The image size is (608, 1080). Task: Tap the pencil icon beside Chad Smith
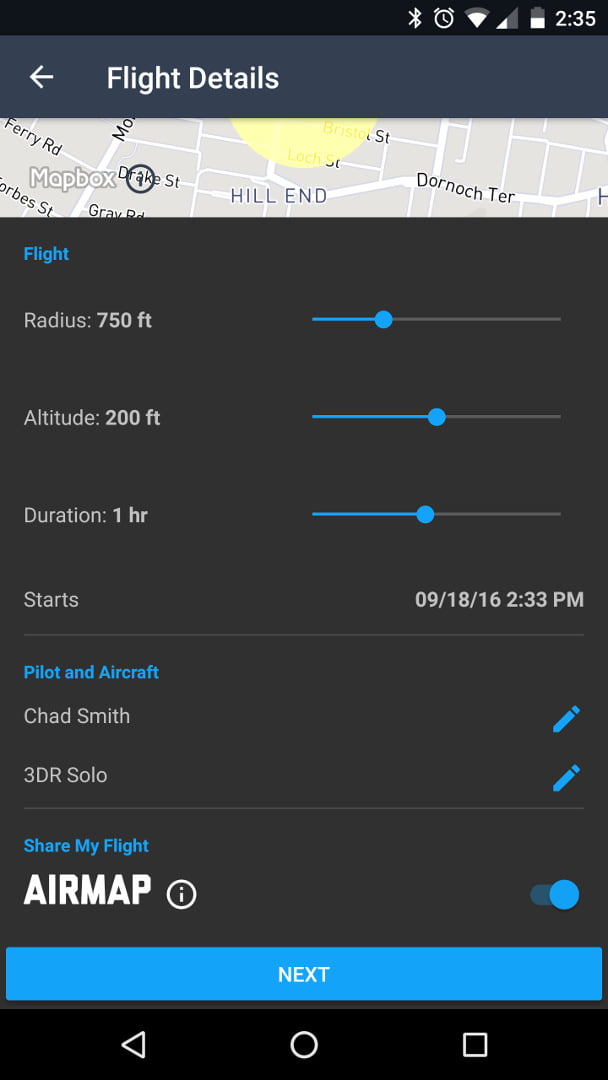pos(567,717)
